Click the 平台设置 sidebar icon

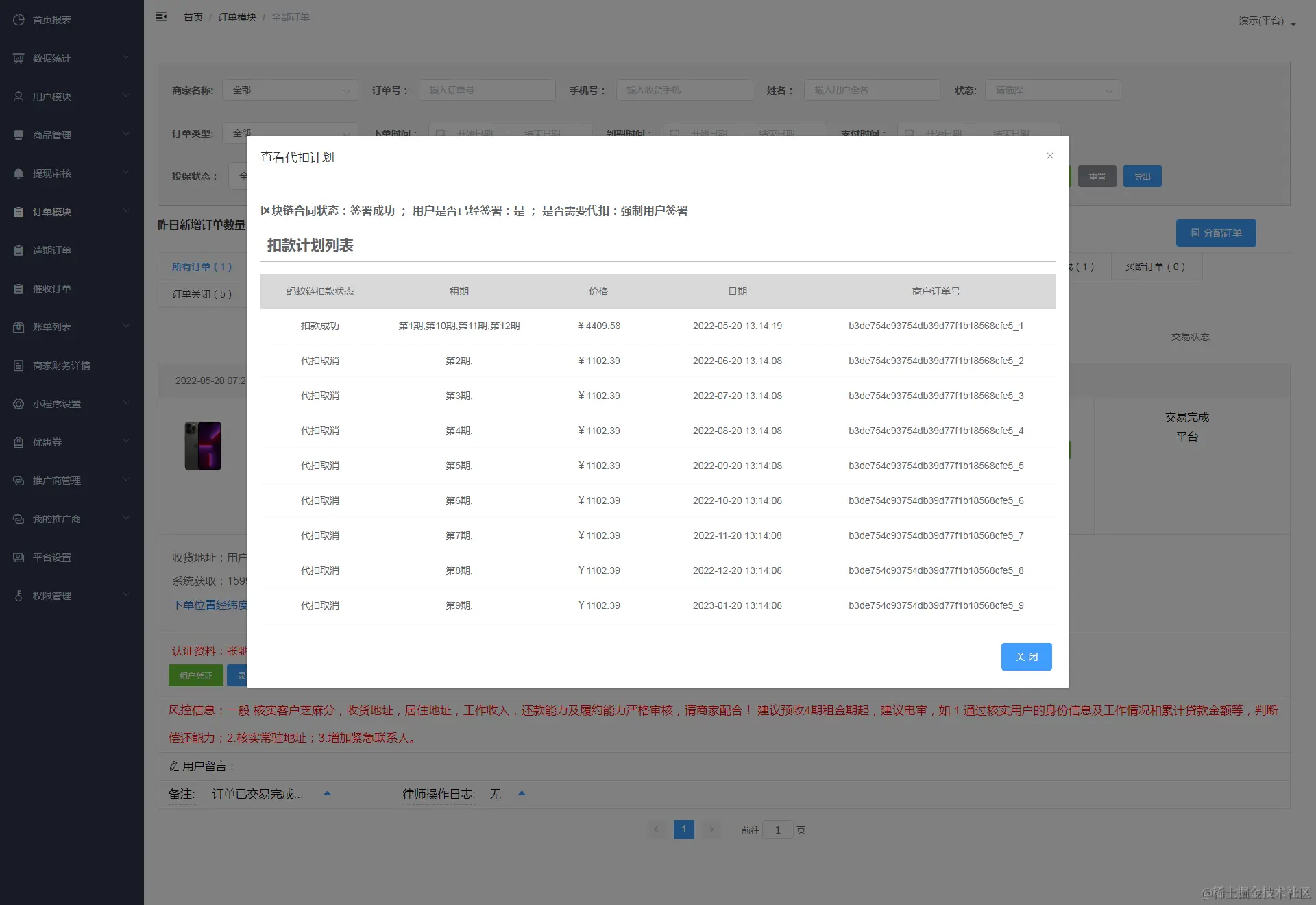19,557
